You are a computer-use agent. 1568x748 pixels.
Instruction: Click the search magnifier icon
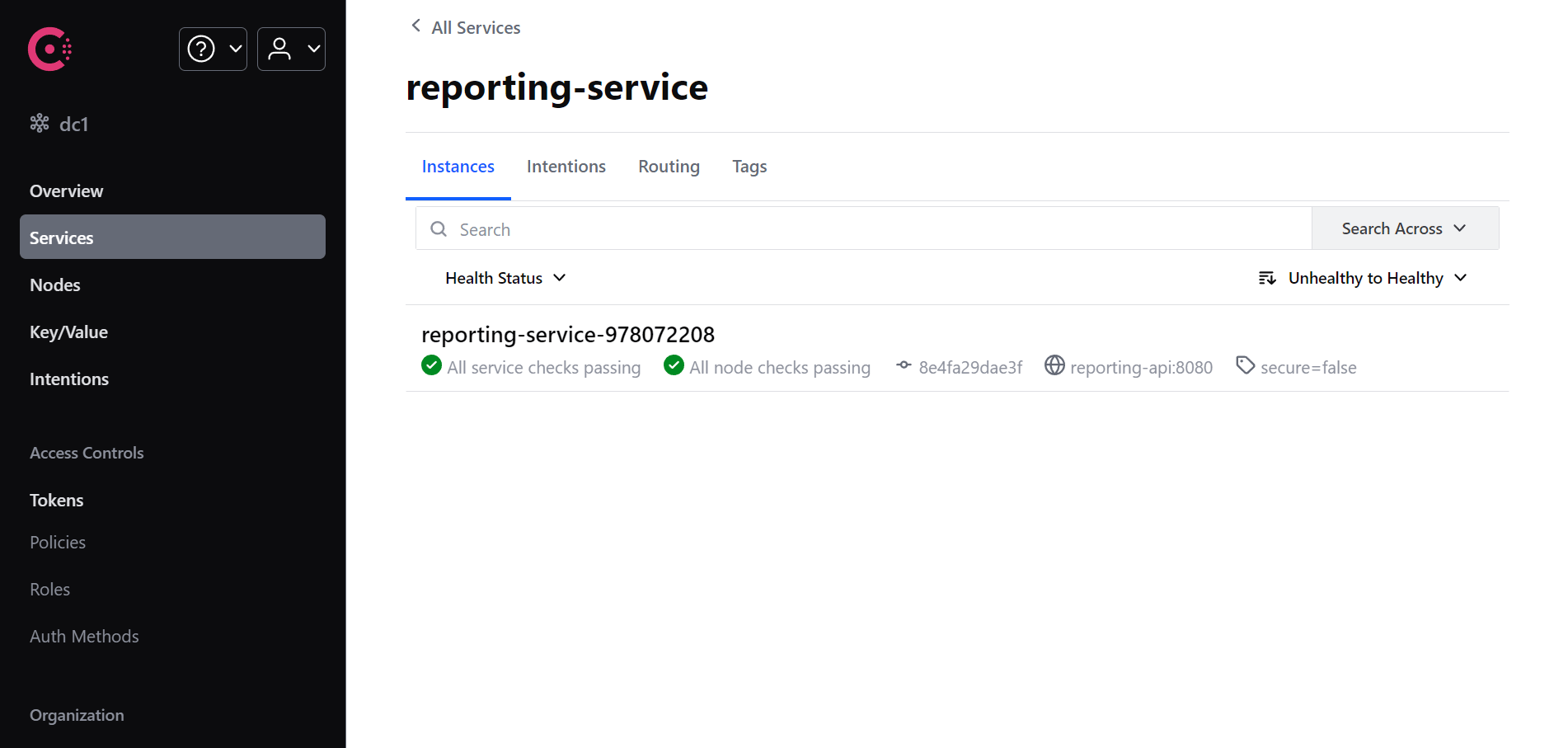pos(438,228)
